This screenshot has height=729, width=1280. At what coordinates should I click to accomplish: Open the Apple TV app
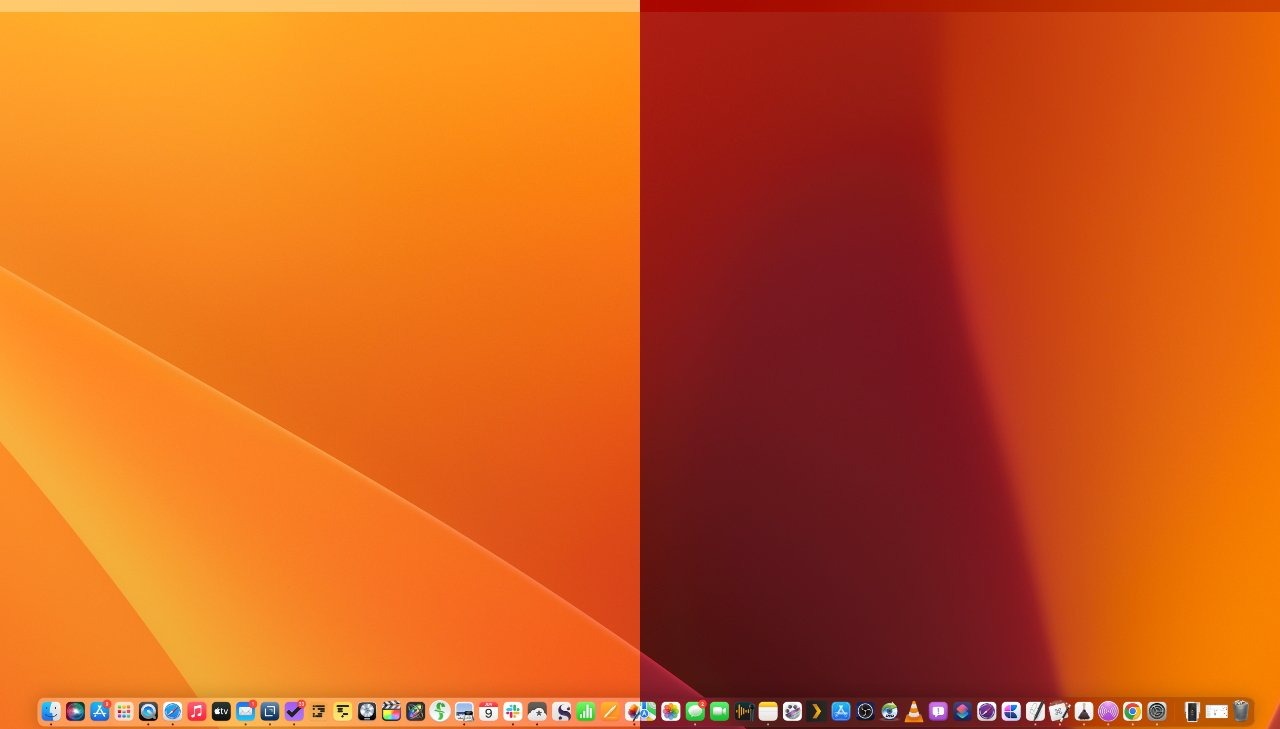[x=220, y=712]
